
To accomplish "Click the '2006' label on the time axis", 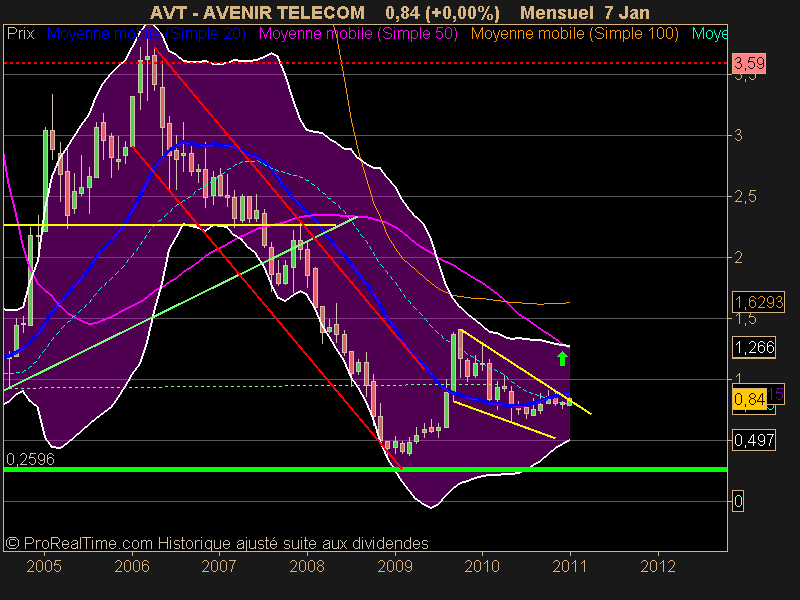I will coord(132,566).
